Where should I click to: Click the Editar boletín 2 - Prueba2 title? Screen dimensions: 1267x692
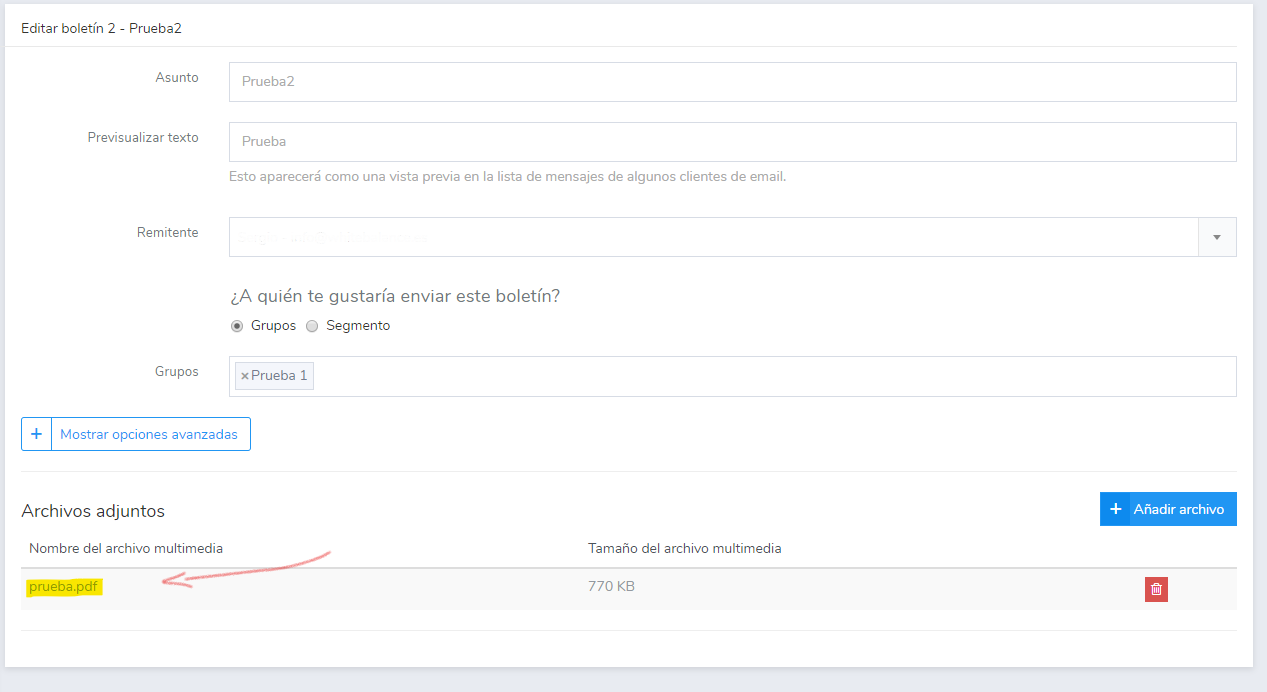[x=101, y=28]
